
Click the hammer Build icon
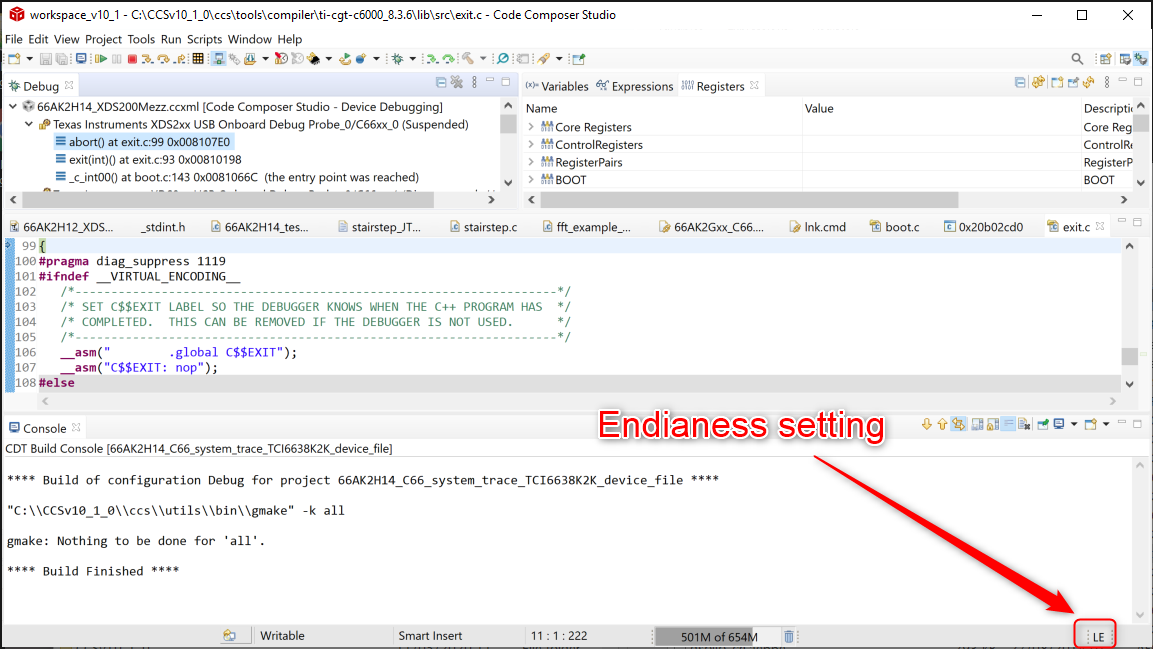[468, 59]
